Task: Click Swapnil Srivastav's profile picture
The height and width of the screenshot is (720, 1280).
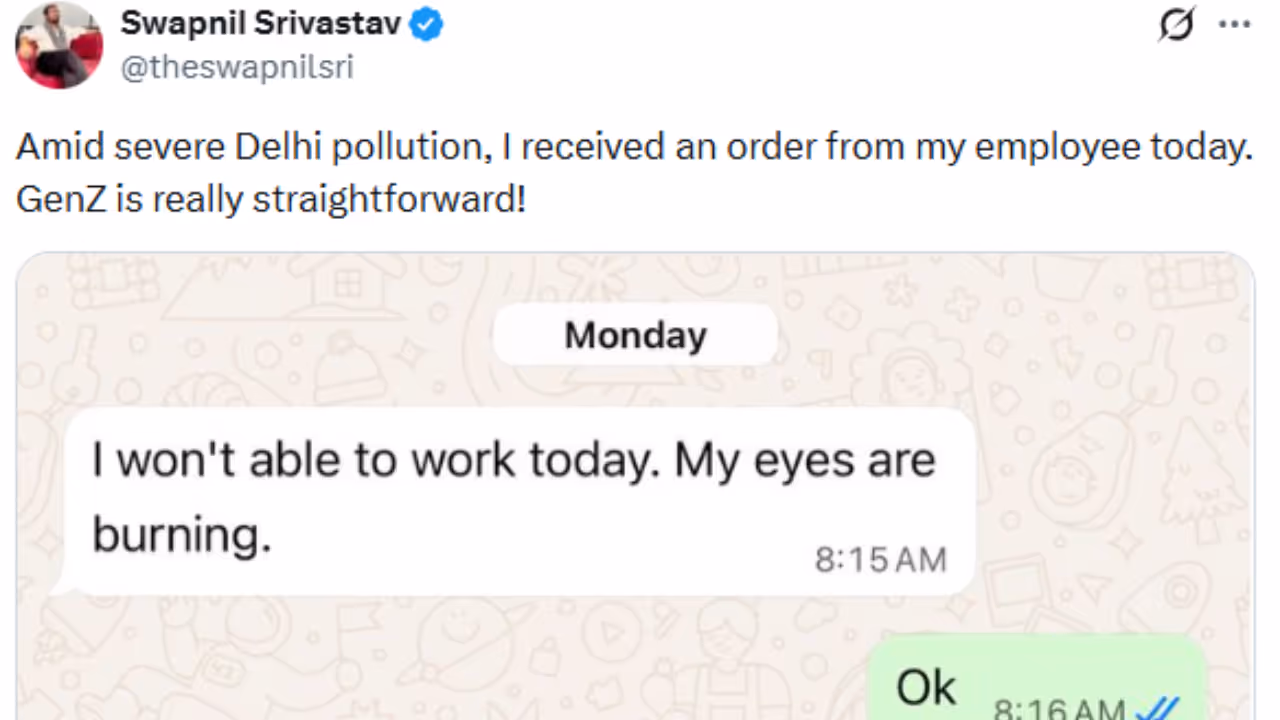Action: (58, 44)
